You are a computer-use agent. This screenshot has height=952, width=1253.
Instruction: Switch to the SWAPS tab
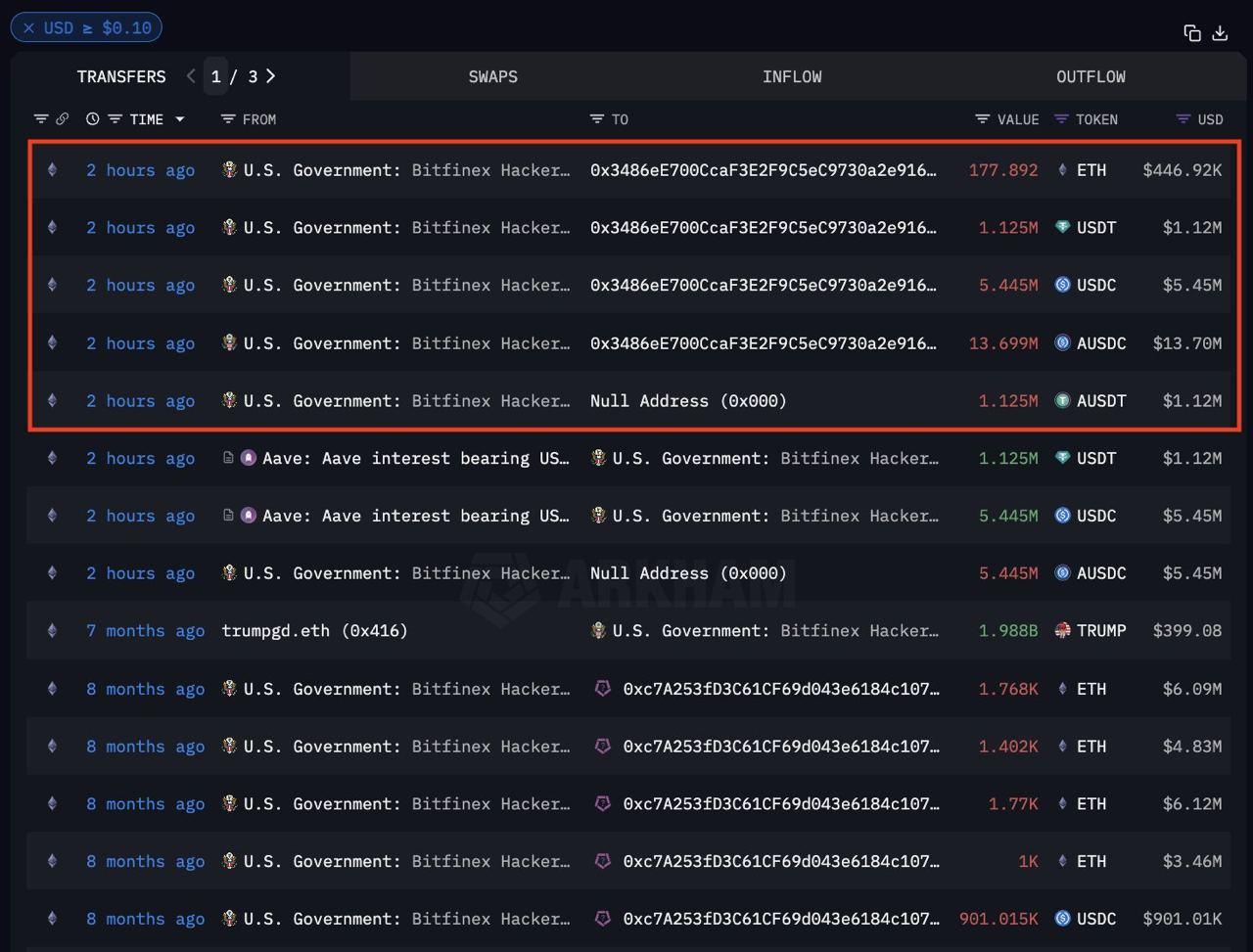coord(492,76)
